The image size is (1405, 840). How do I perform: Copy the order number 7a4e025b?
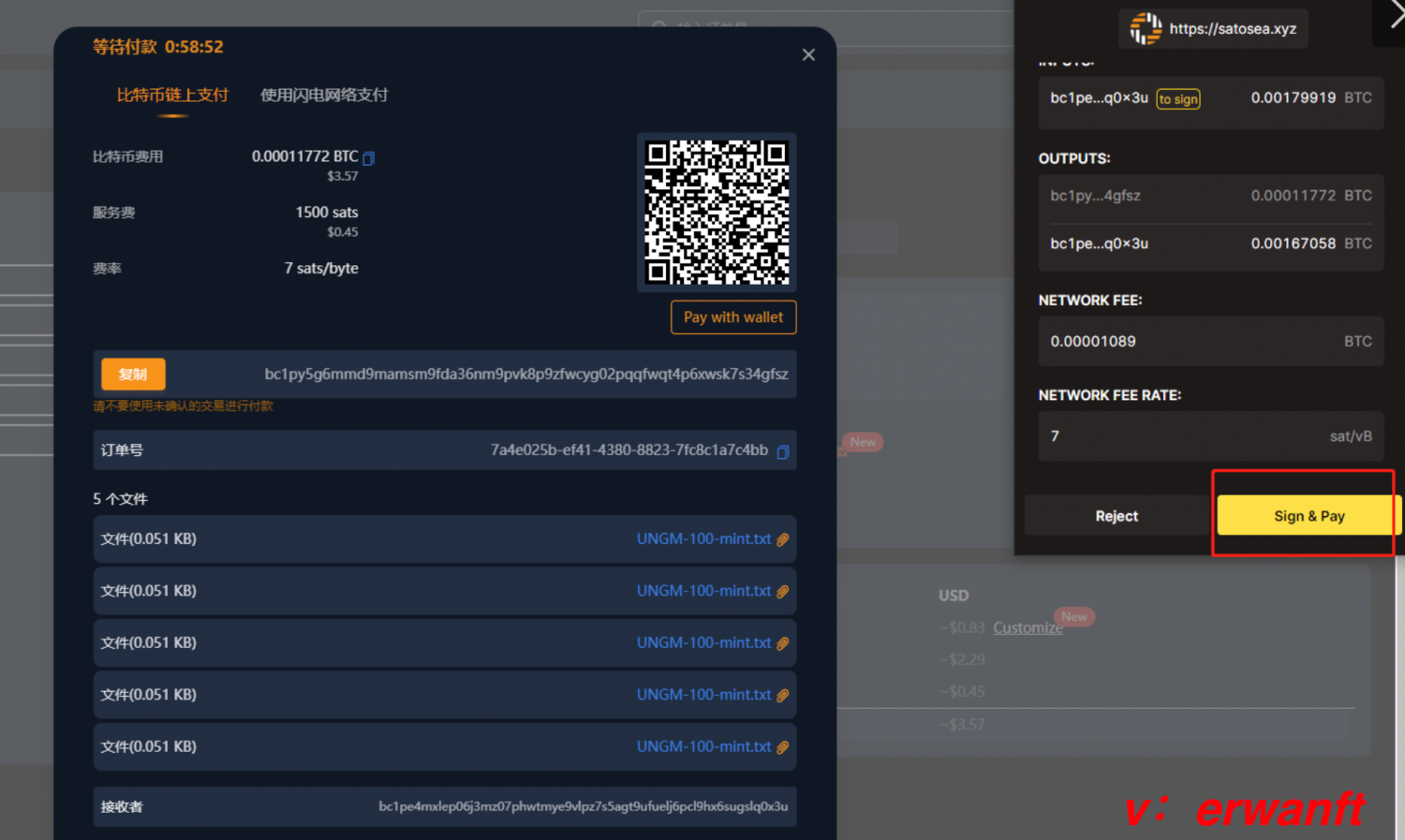(x=783, y=451)
